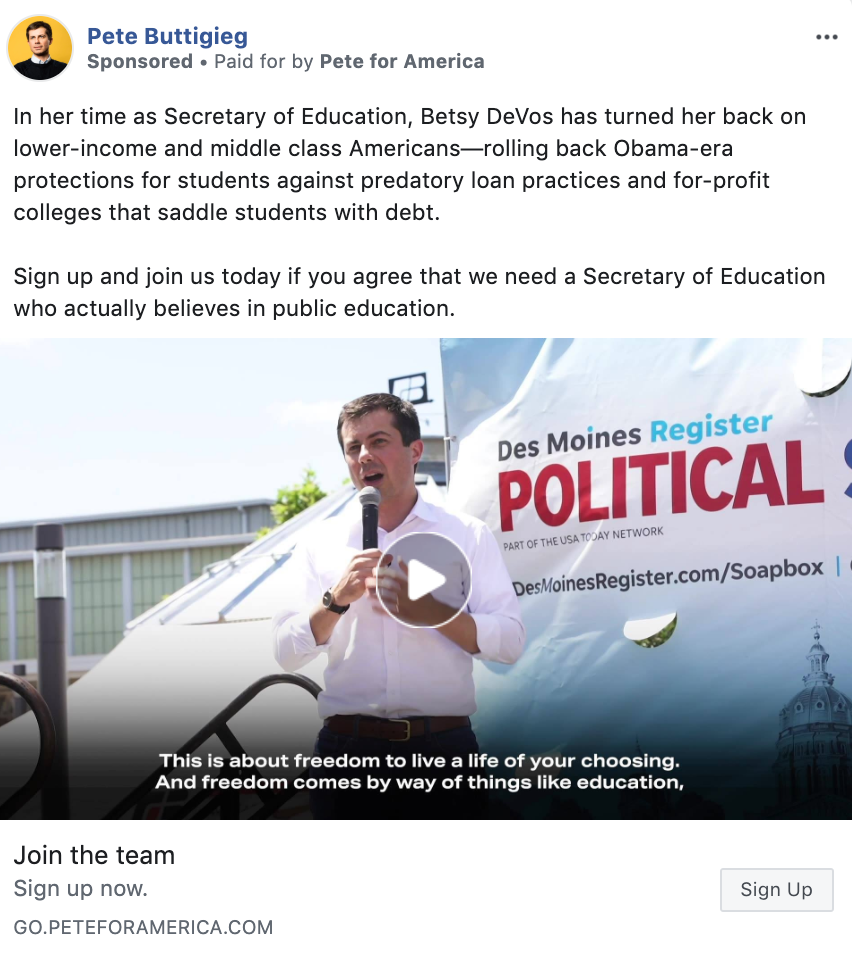The width and height of the screenshot is (852, 970).
Task: Click the video subtitle caption about freedom
Action: 420,772
